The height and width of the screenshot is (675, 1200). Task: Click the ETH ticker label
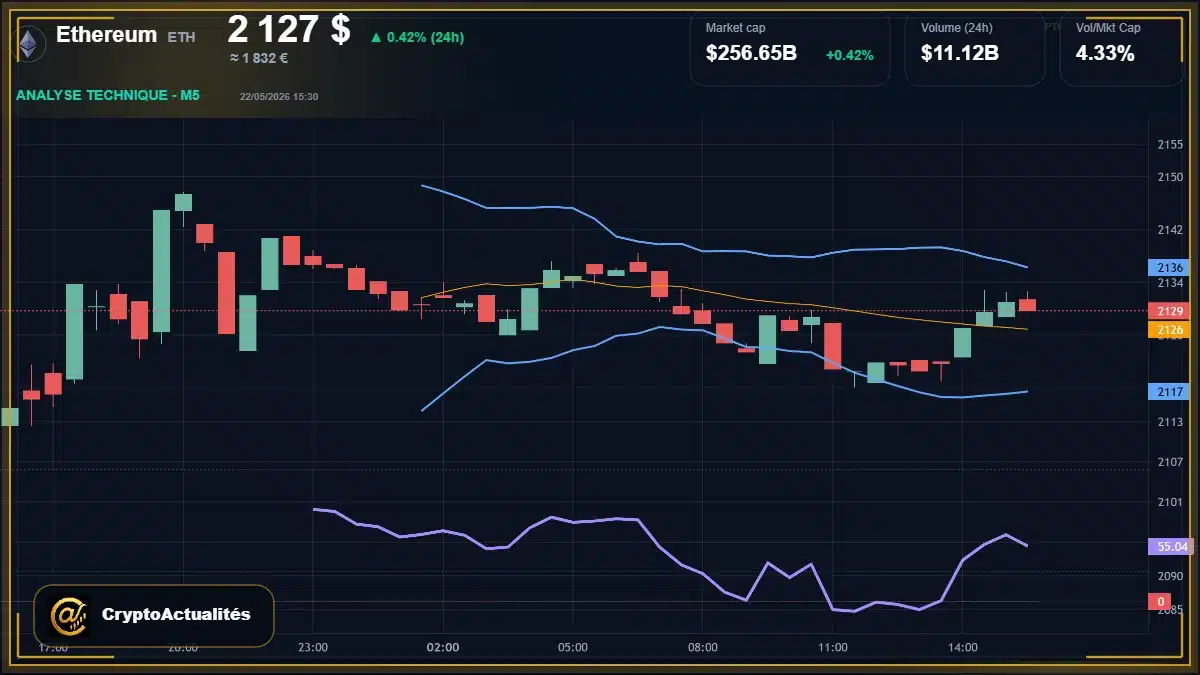[181, 37]
